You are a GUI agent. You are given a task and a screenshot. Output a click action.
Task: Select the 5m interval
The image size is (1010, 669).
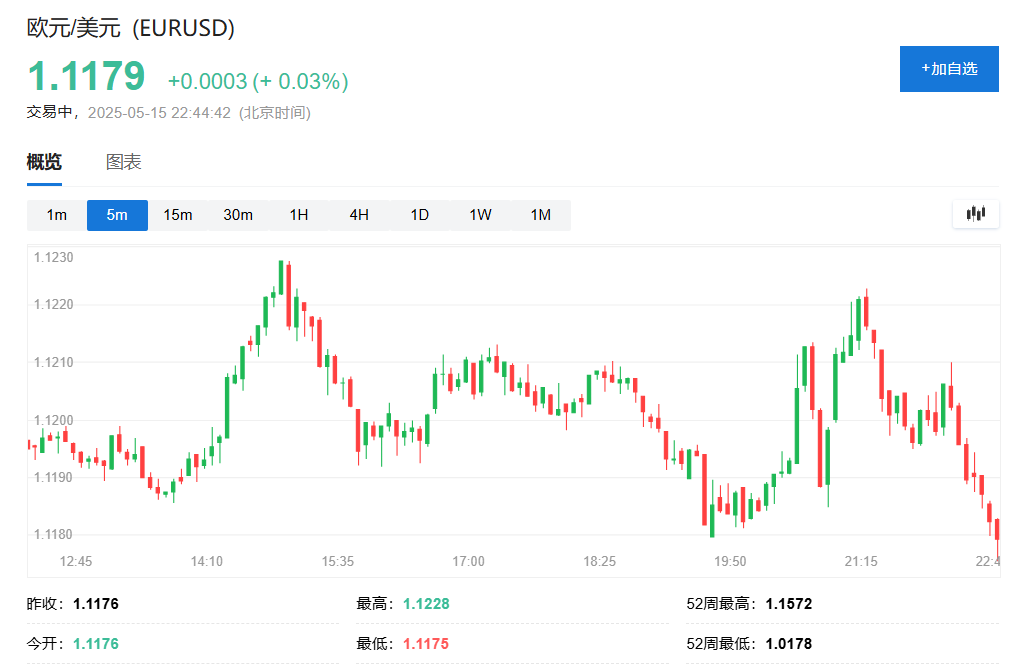(x=117, y=215)
